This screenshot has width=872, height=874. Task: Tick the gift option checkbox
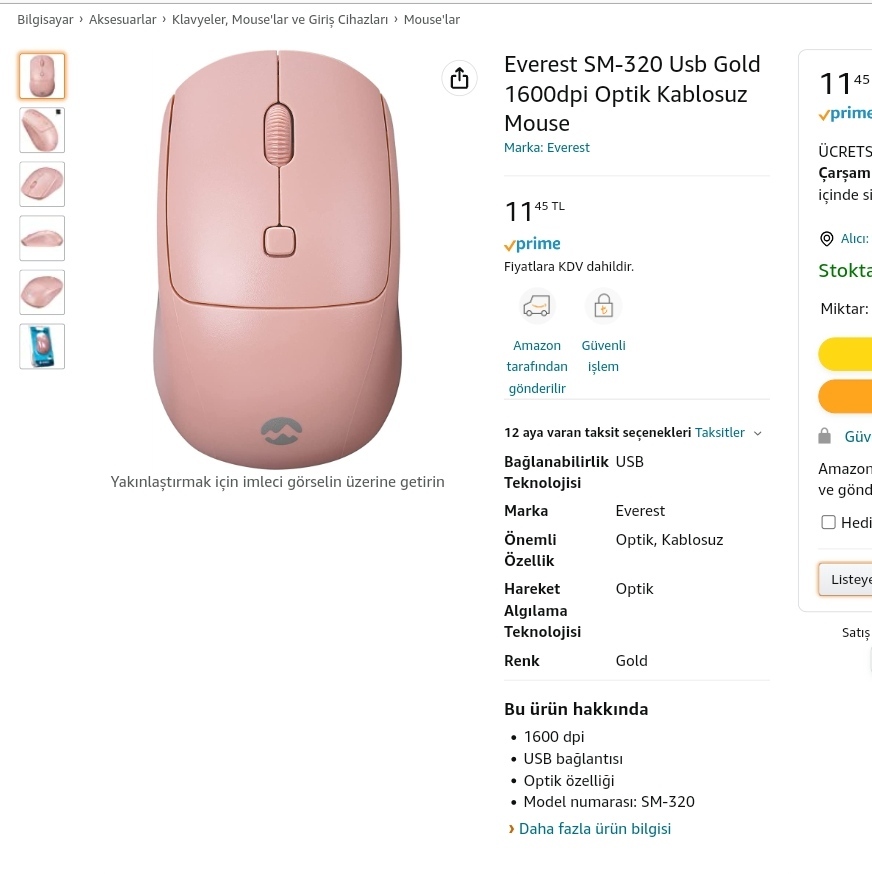tap(829, 522)
